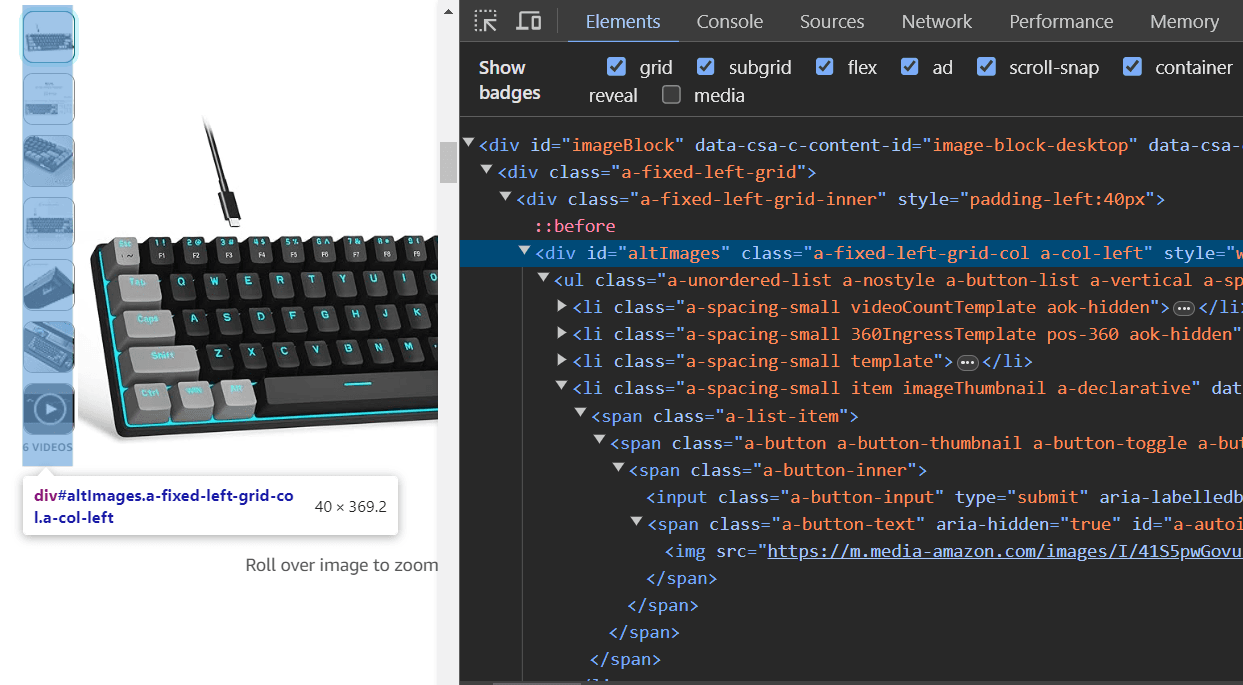Uncheck the scroll-snap badge checkbox
Image resolution: width=1243 pixels, height=685 pixels.
[x=986, y=66]
